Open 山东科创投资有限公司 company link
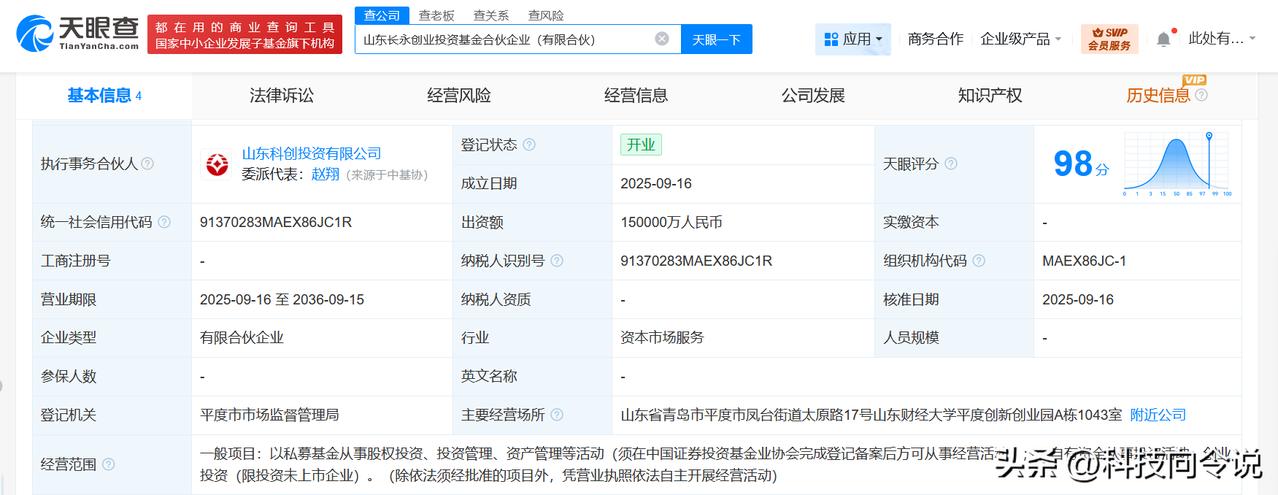This screenshot has width=1278, height=495. point(312,153)
